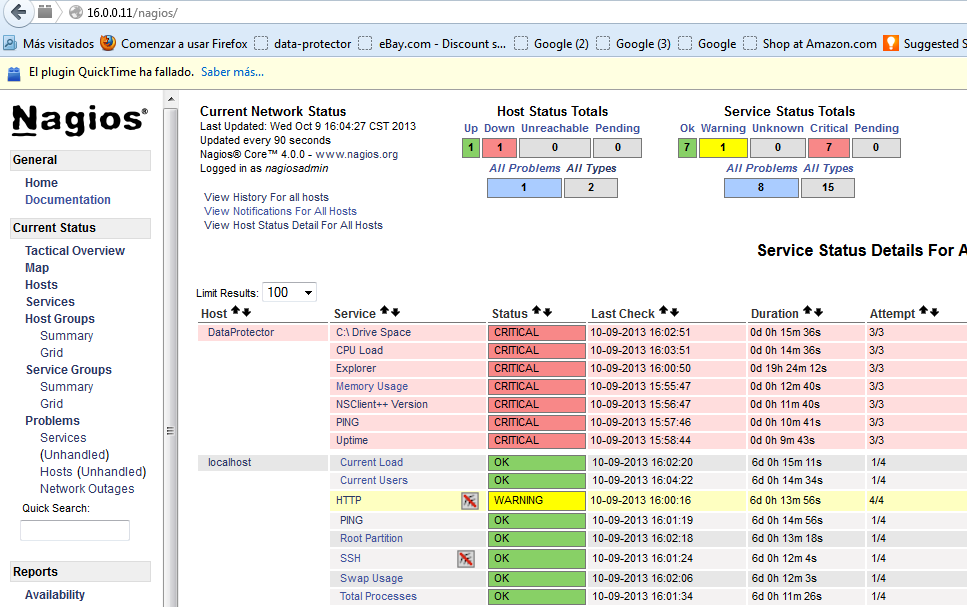This screenshot has width=967, height=607.
Task: Click the Firefox icon bookmark 'Comenzar a usar Firefox'
Action: [x=107, y=44]
